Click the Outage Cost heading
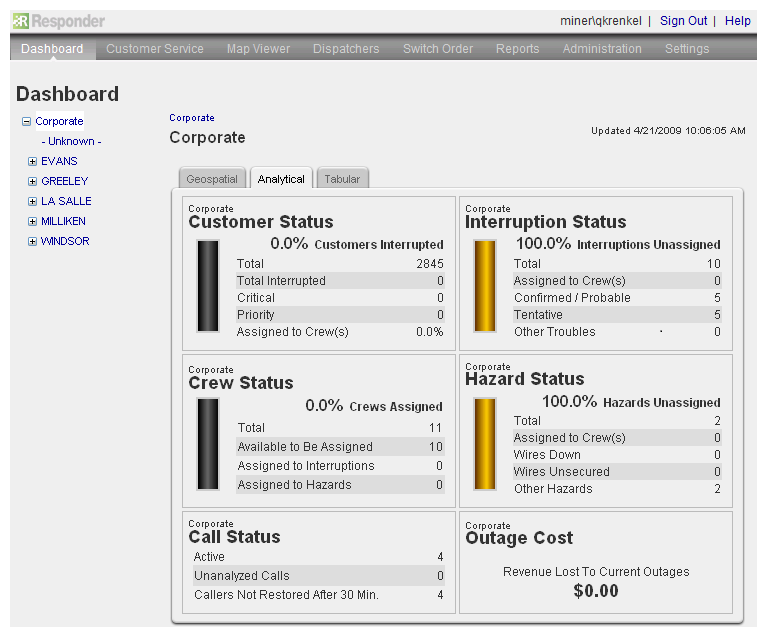Image resolution: width=767 pixels, height=637 pixels. coord(519,538)
